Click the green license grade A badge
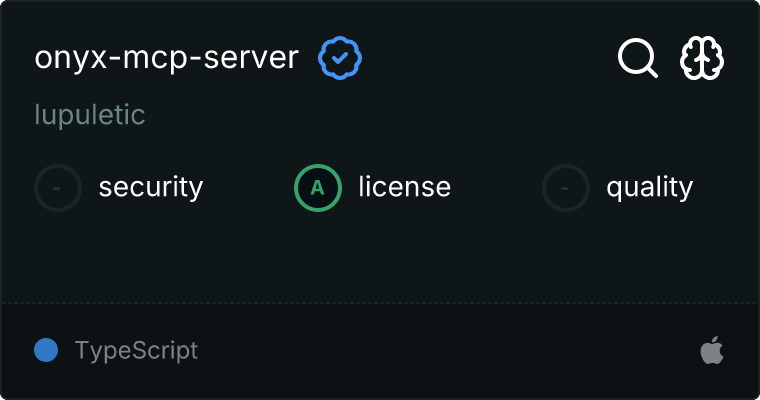This screenshot has height=400, width=760. [317, 187]
